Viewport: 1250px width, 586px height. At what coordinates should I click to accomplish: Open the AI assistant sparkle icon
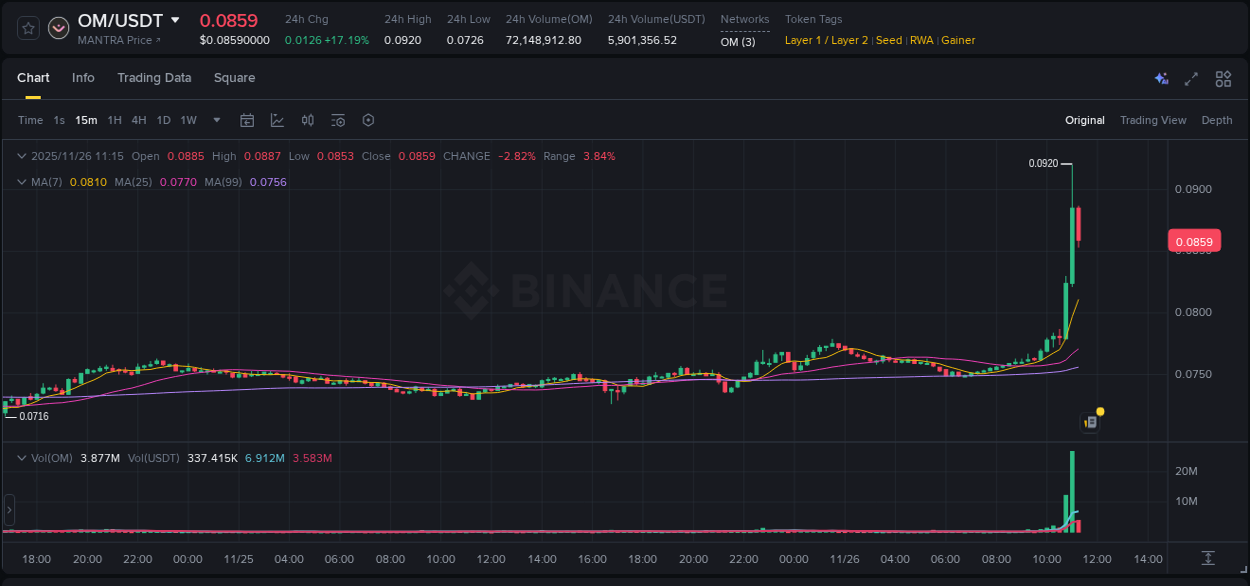click(1161, 78)
